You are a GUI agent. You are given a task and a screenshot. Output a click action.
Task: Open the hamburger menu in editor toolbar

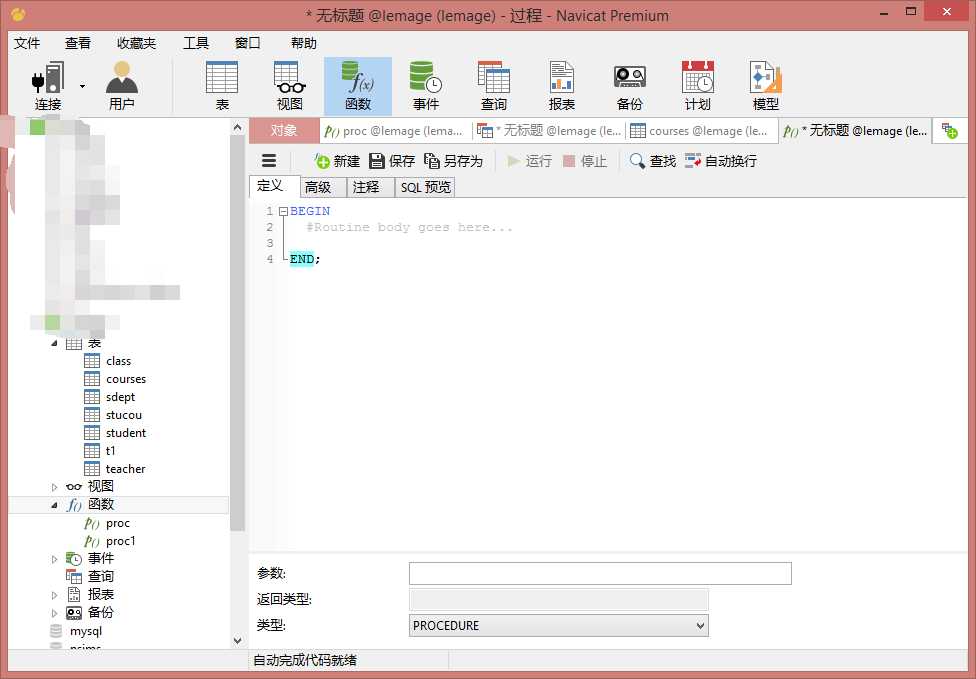point(269,161)
